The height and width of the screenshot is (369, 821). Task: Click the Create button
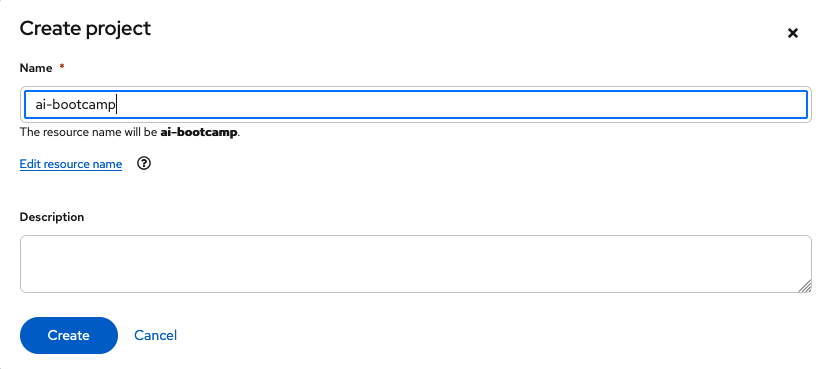tap(69, 335)
